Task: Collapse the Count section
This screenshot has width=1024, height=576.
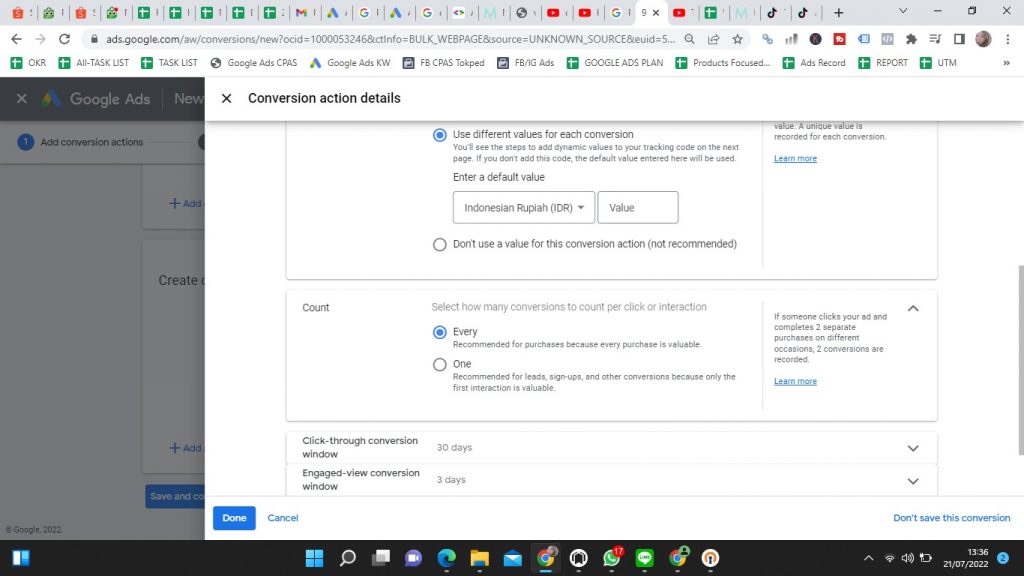Action: pos(912,309)
